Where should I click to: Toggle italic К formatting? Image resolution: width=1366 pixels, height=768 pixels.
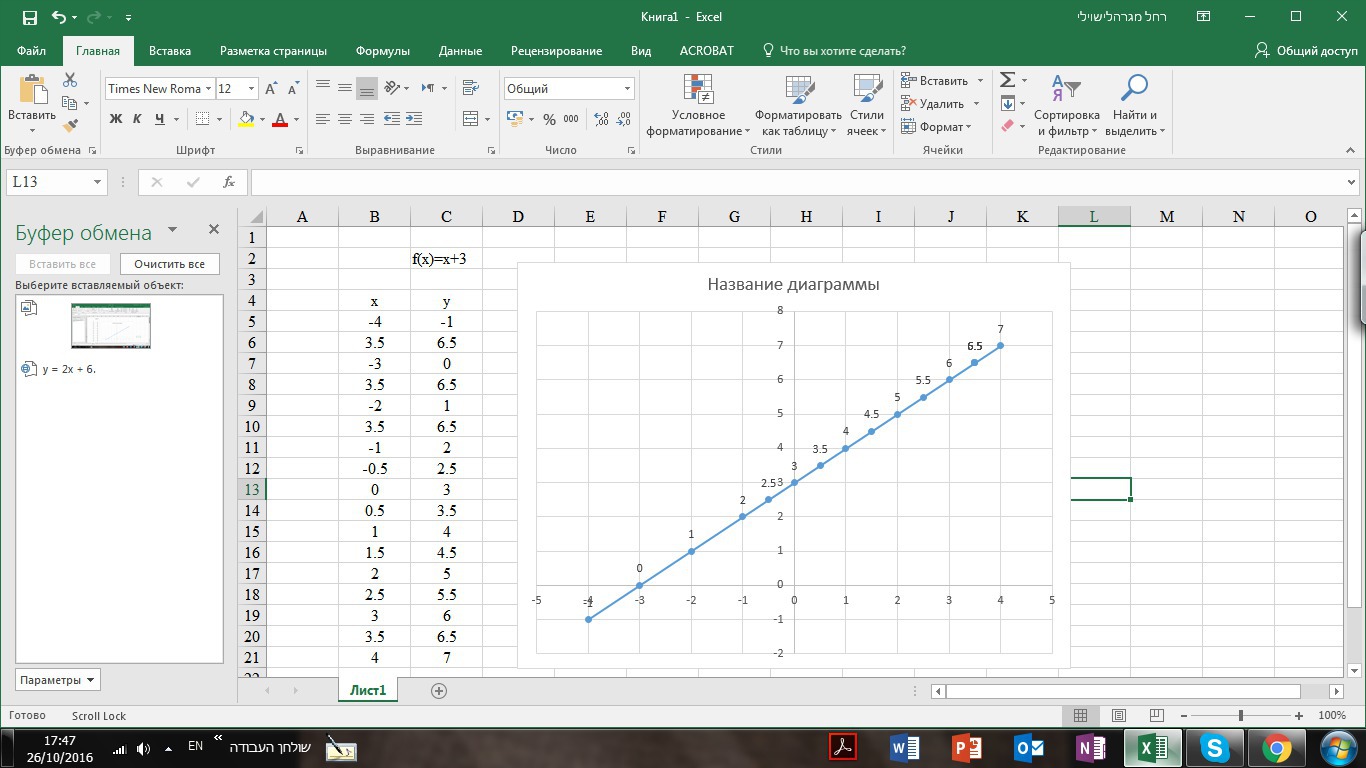[138, 119]
